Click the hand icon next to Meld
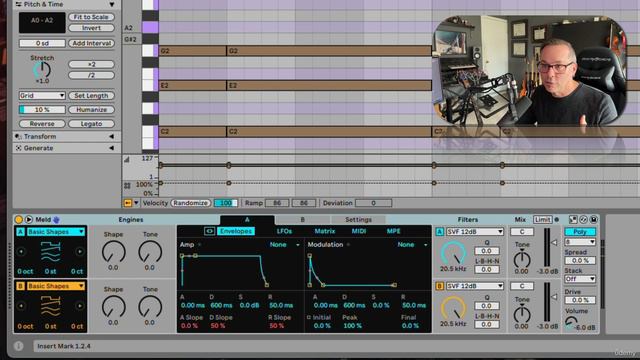 click(56, 220)
